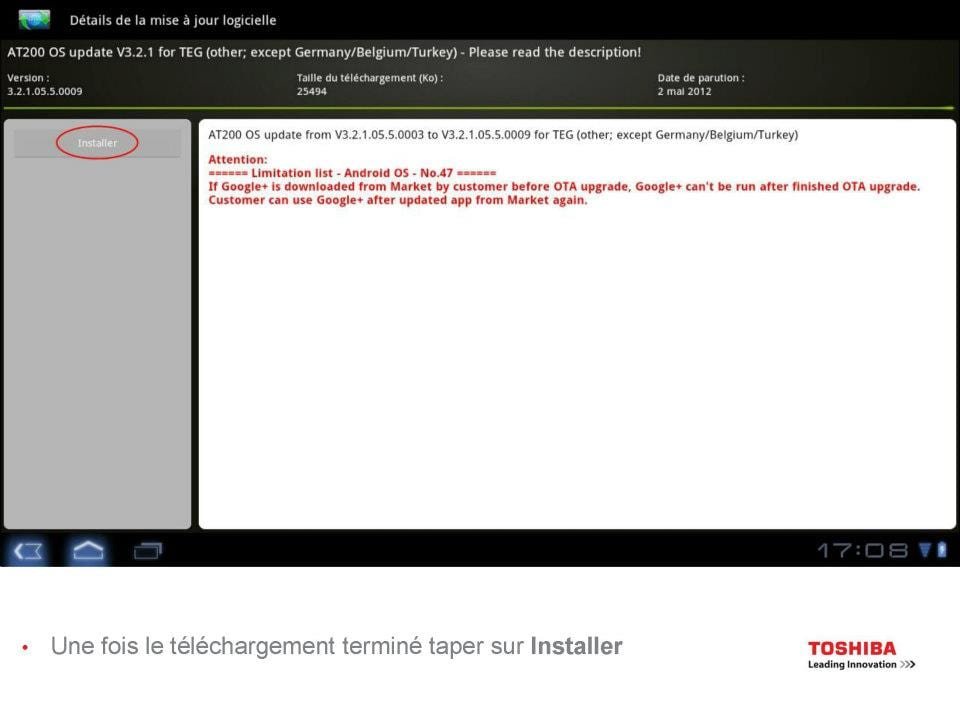Open the recent apps icon
Viewport: 960px width, 724px height.
pyautogui.click(x=148, y=550)
